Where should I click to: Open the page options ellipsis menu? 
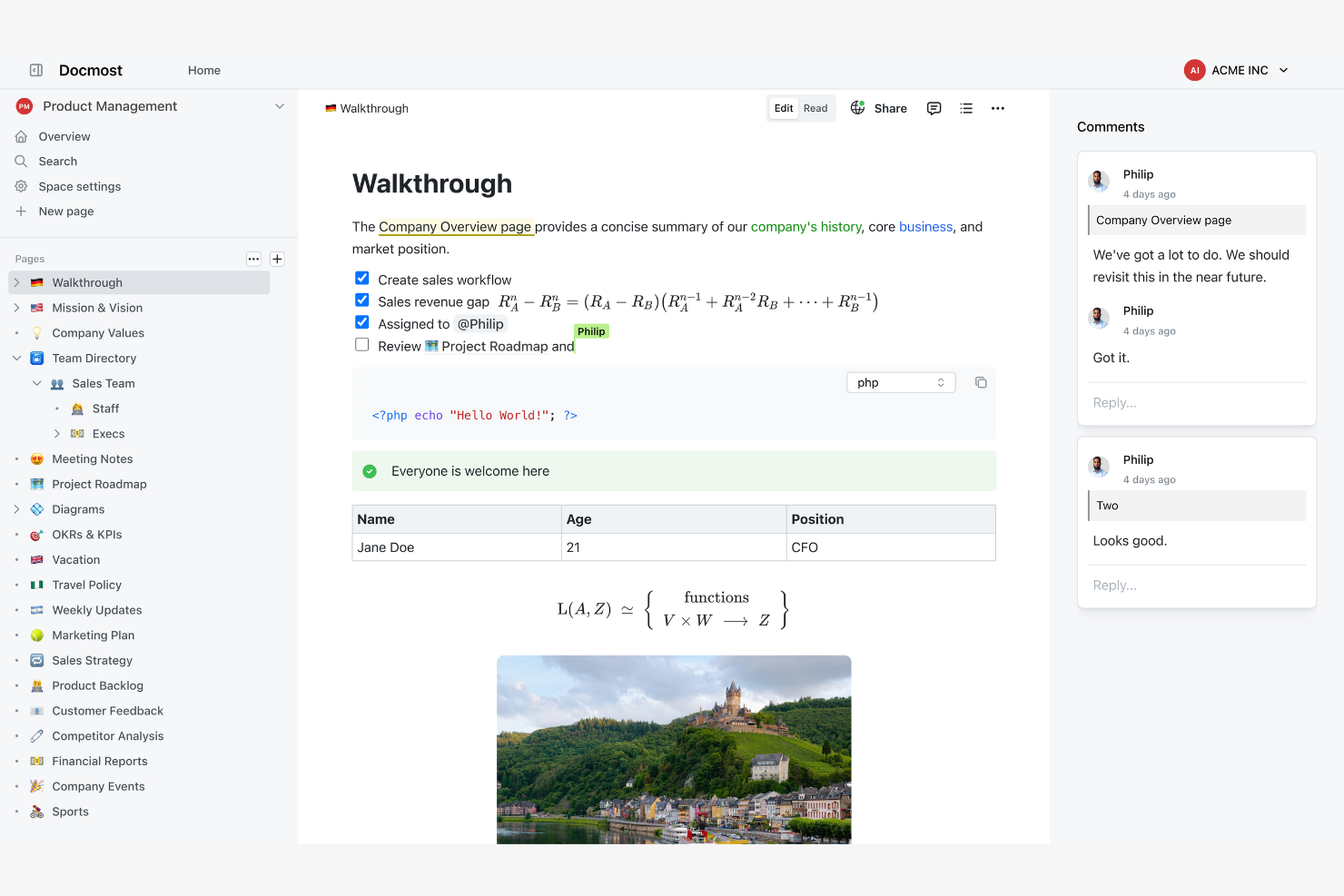998,108
